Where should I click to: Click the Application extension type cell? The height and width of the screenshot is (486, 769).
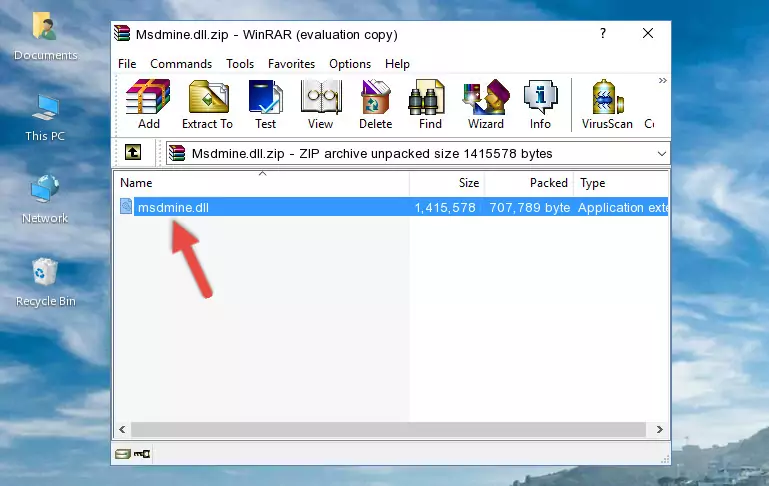click(623, 207)
